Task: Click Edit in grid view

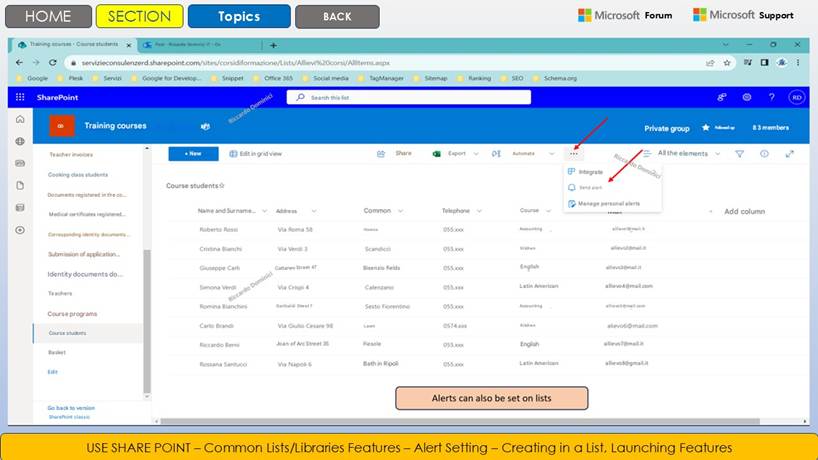Action: pyautogui.click(x=256, y=153)
